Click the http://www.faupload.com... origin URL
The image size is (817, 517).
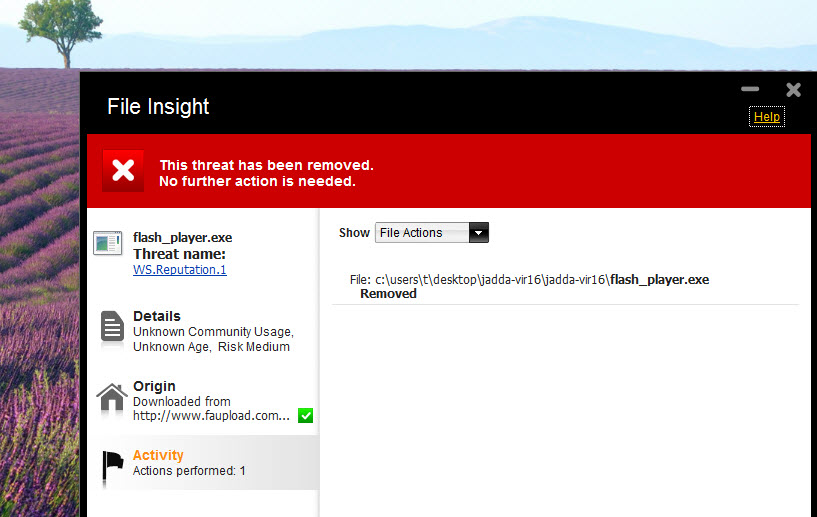[x=211, y=415]
